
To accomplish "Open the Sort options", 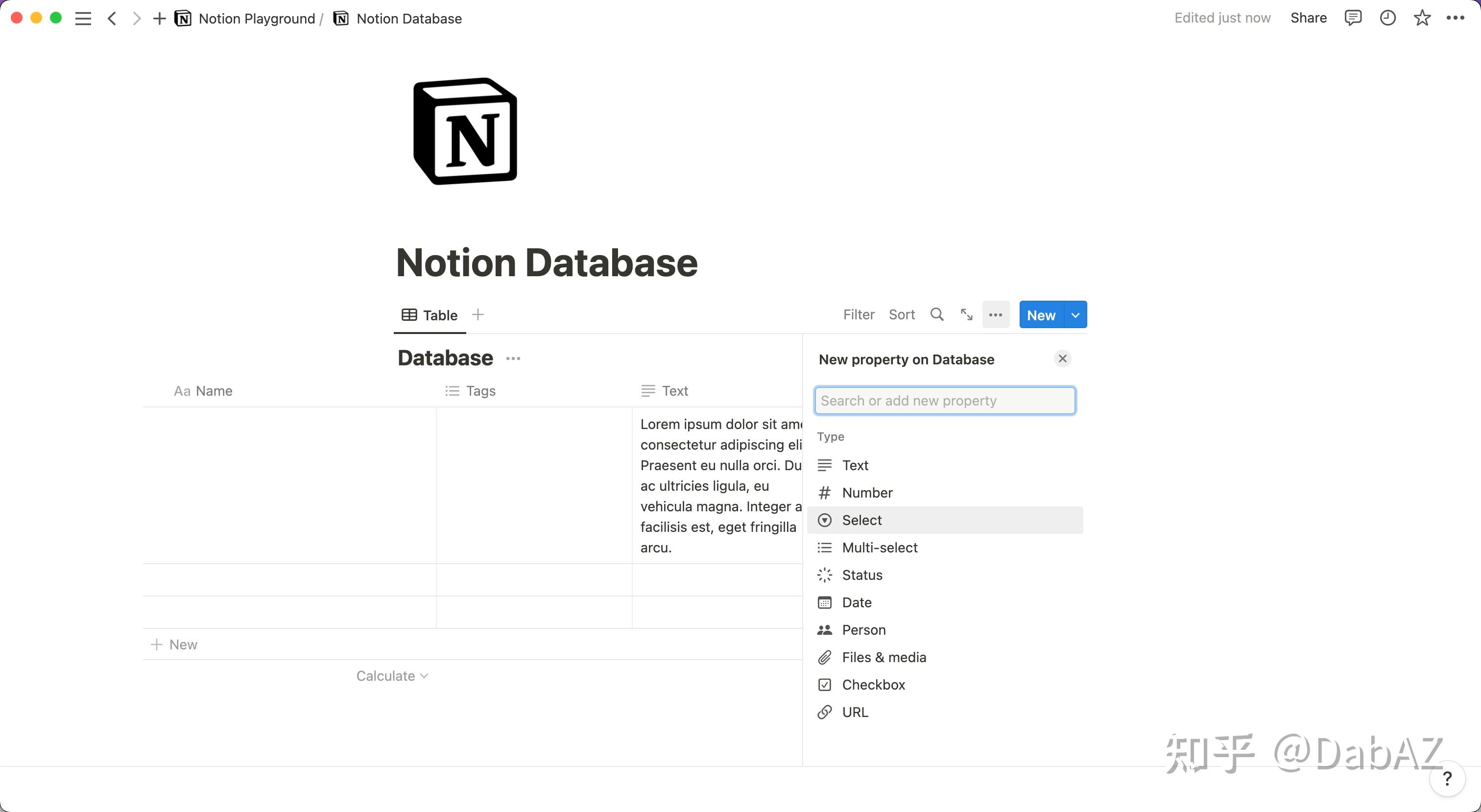I will click(901, 314).
